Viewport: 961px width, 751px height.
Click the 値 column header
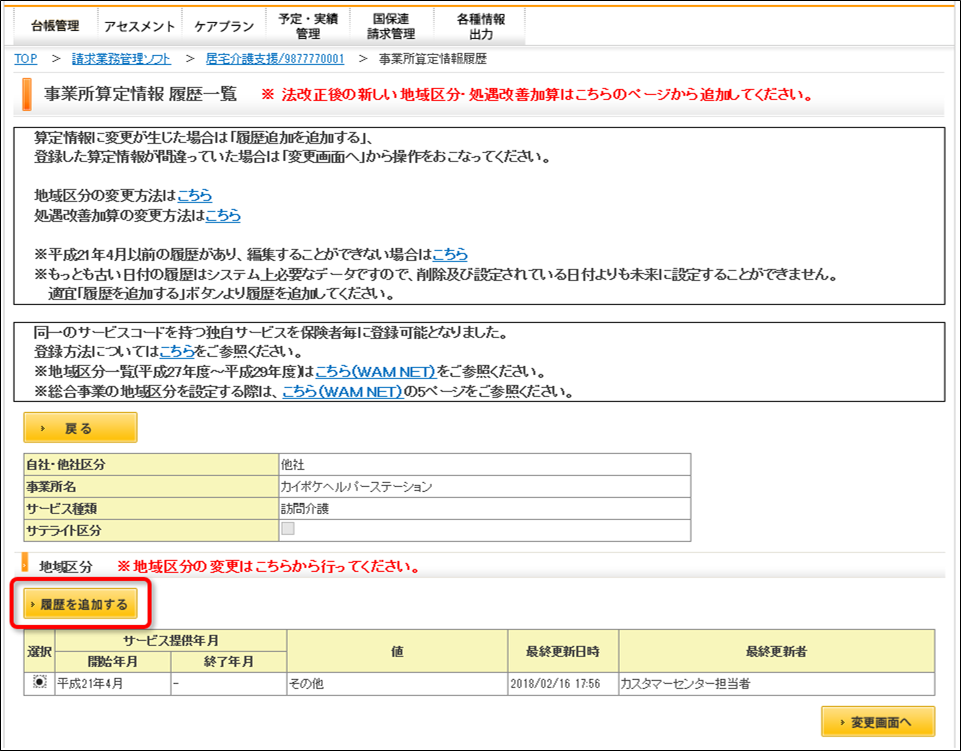click(397, 651)
